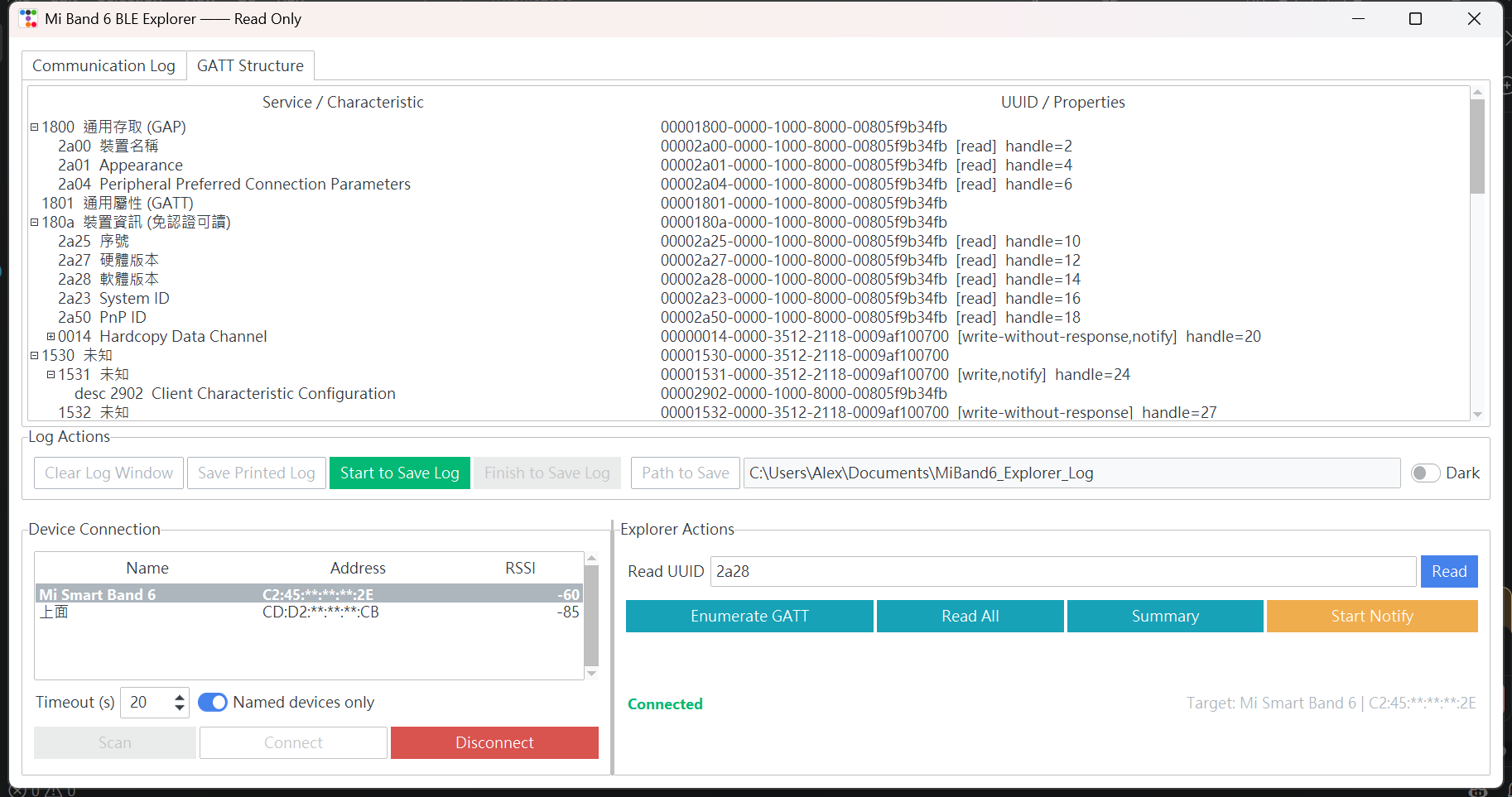The height and width of the screenshot is (797, 1512).
Task: Select the 2a28 軟體版本 row
Action: pos(749,279)
